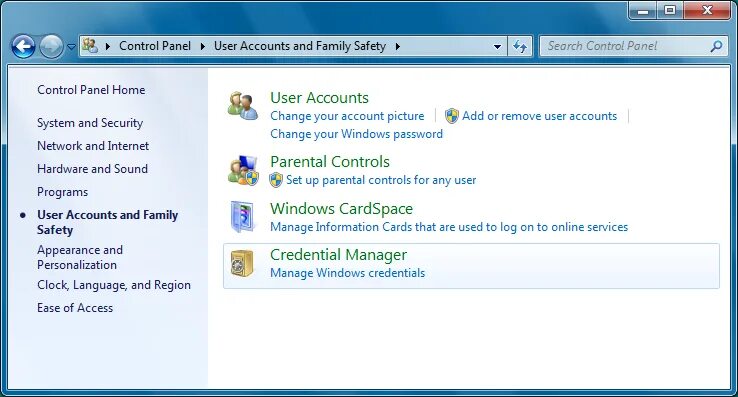Screen dimensions: 738x397
Task: Go to Control Panel Home
Action: point(91,89)
